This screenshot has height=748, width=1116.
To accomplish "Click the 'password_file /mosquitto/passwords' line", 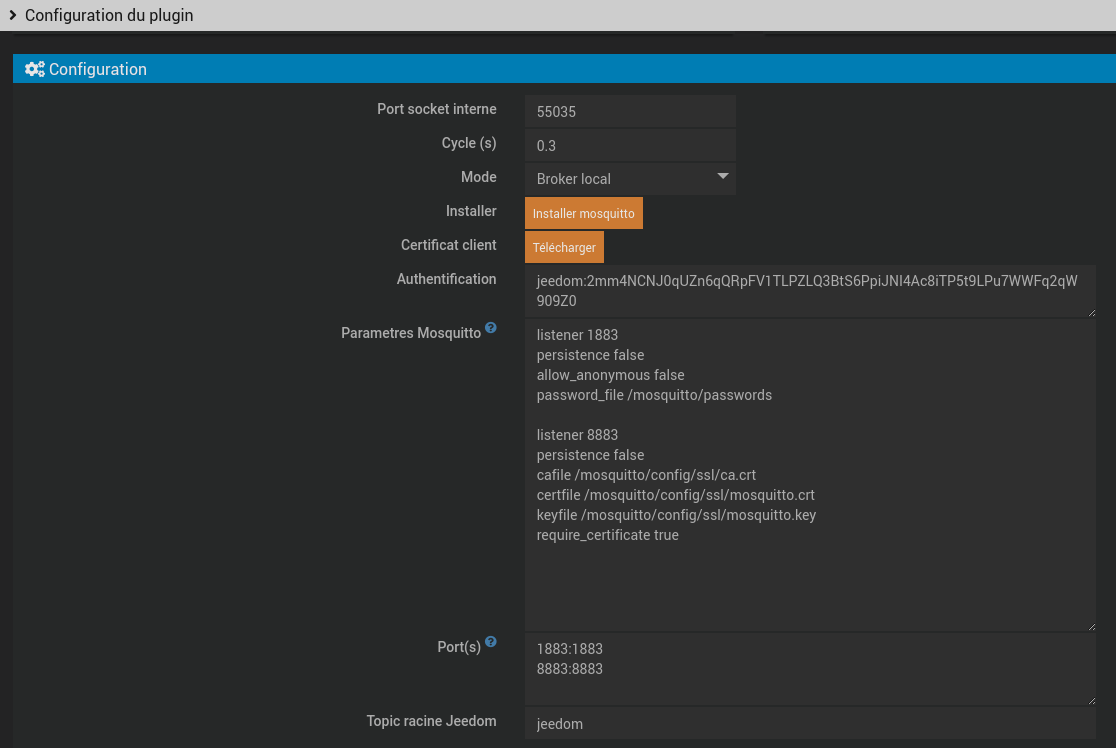I will click(x=654, y=395).
